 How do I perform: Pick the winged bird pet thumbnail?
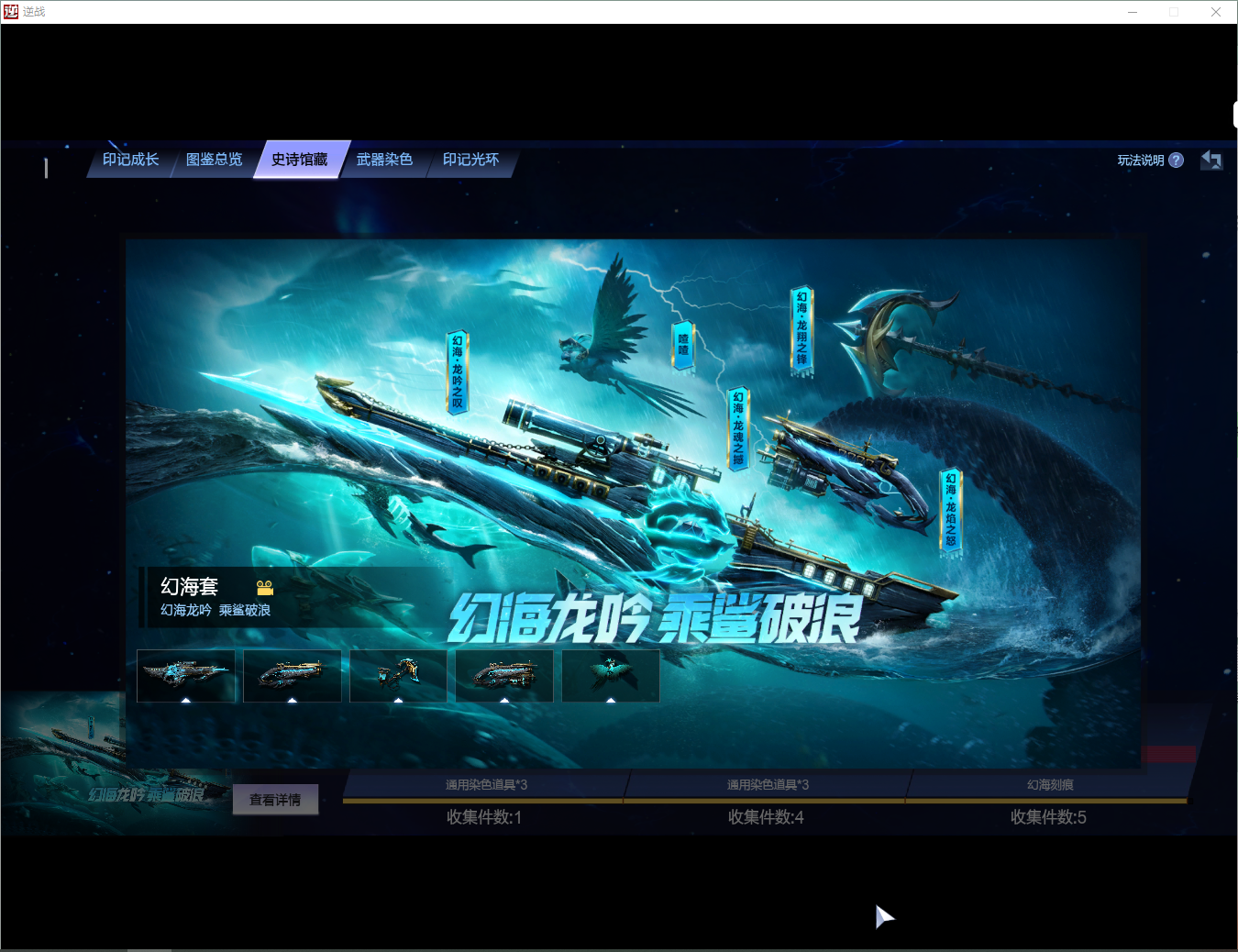tap(611, 676)
